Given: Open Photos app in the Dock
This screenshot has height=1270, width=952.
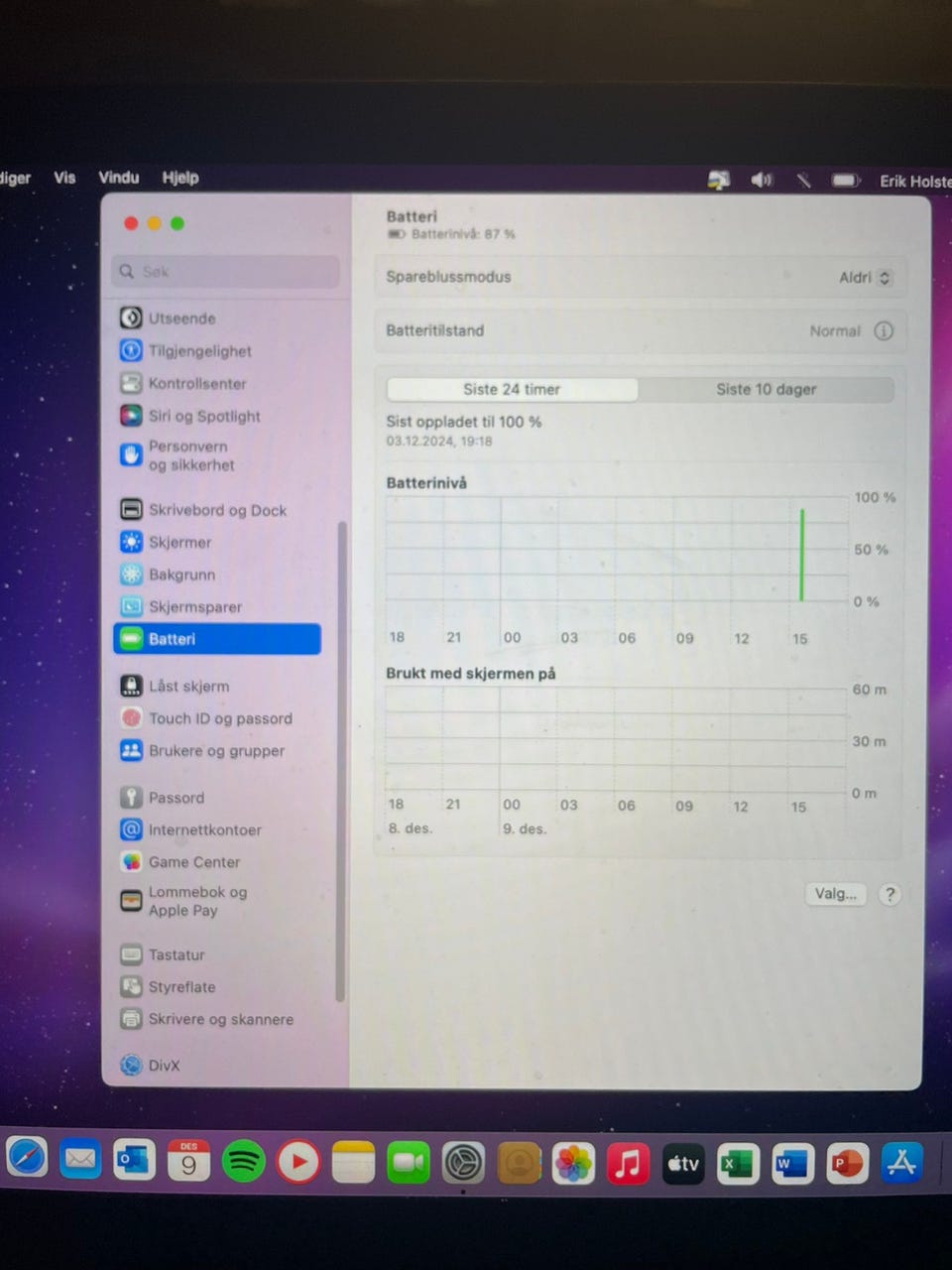Looking at the screenshot, I should 572,1163.
